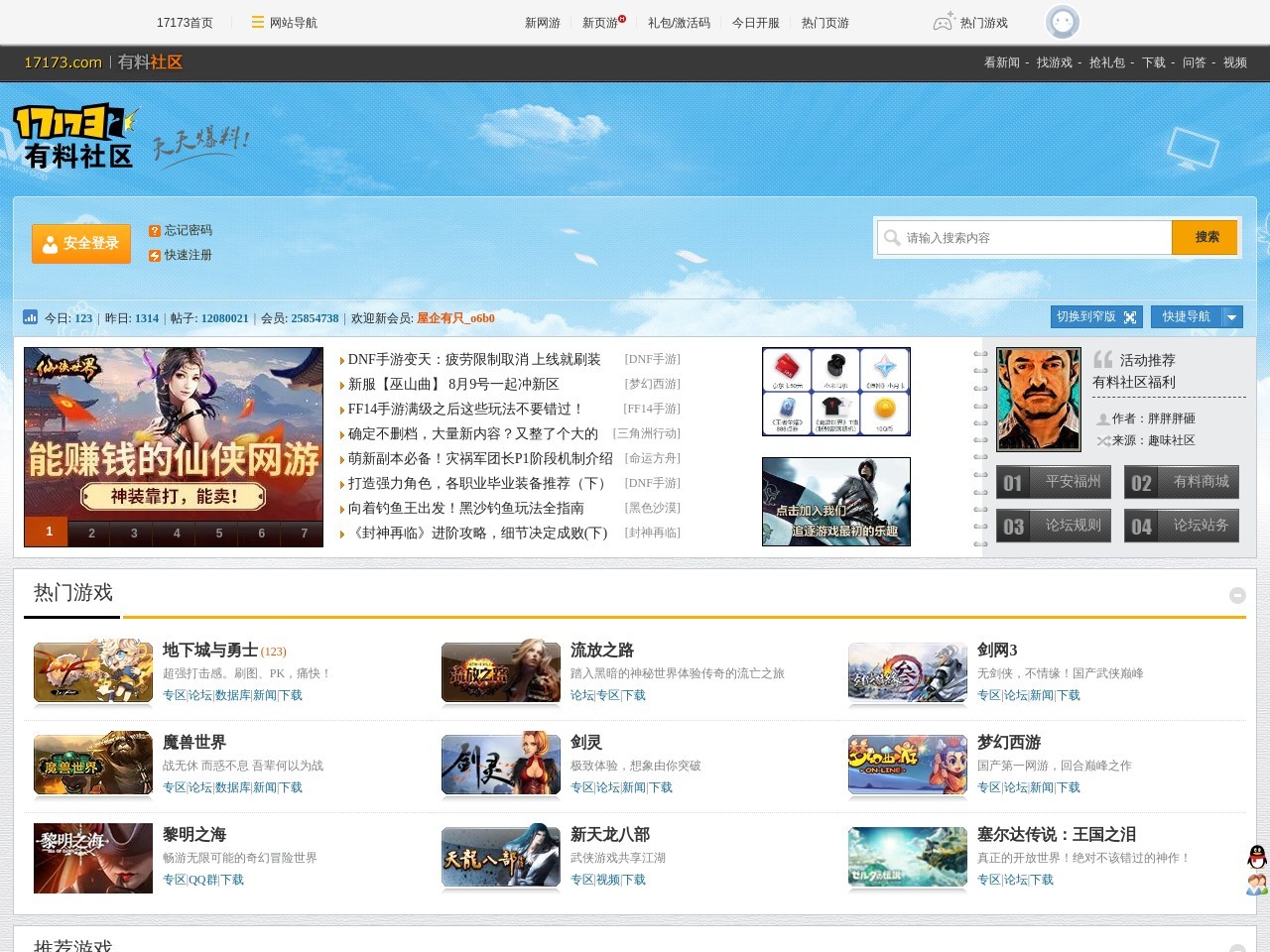Switch banner carousel to slide 7
The image size is (1270, 952).
tap(304, 533)
